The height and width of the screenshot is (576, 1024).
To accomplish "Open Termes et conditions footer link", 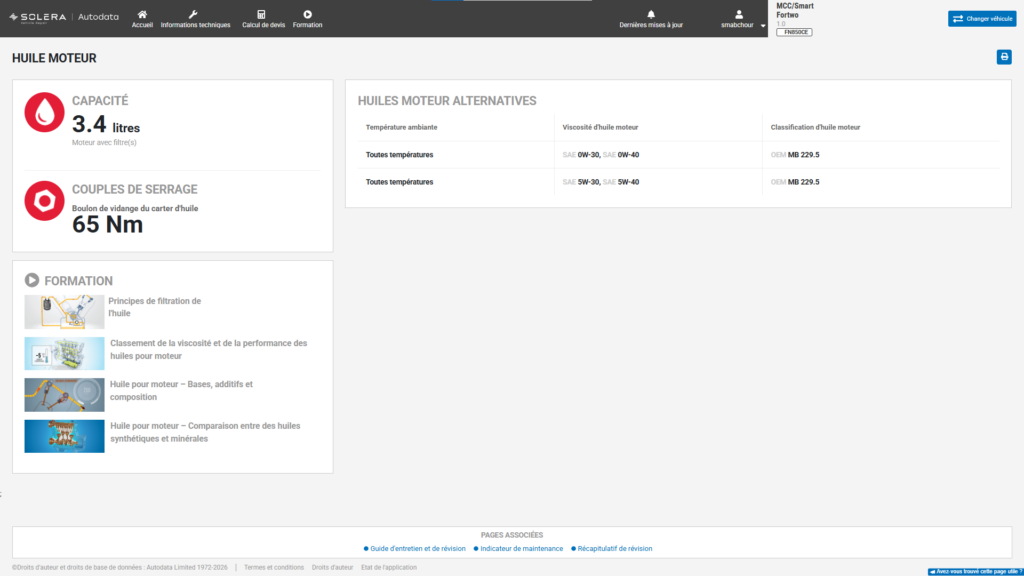I will click(x=274, y=568).
